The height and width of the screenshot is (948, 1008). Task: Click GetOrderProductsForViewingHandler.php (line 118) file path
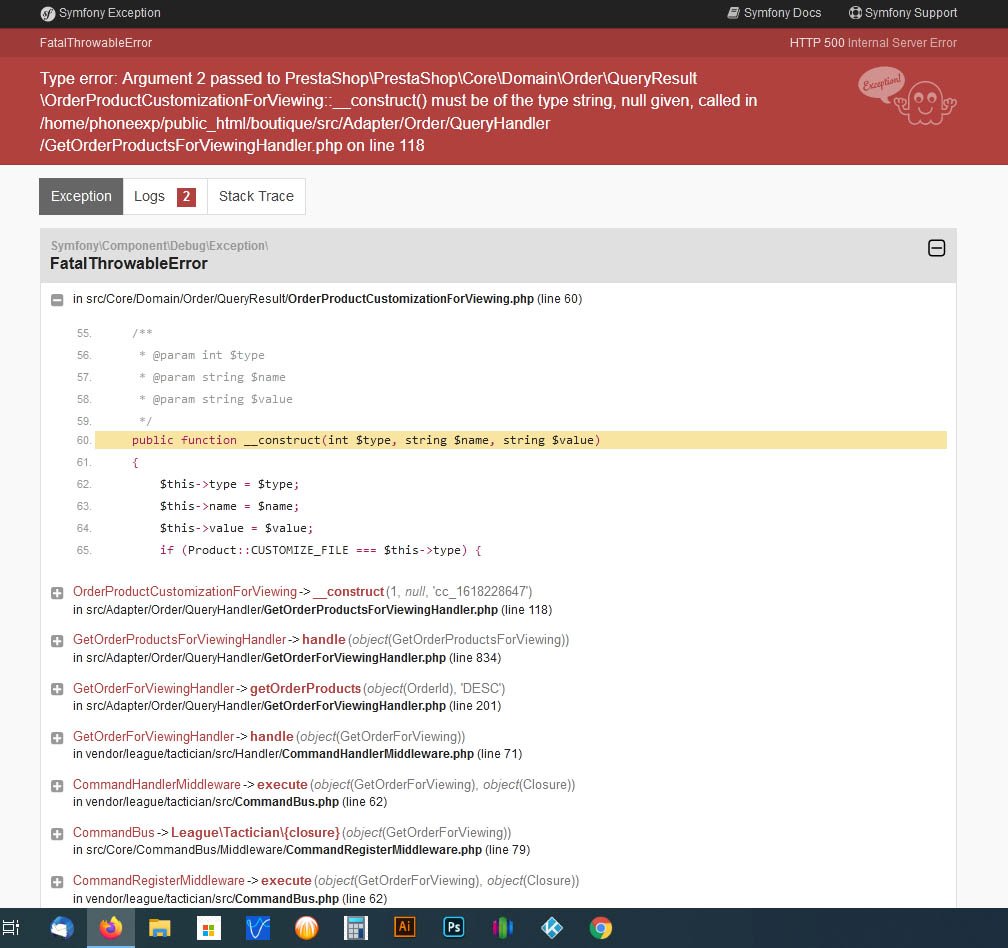[x=312, y=609]
